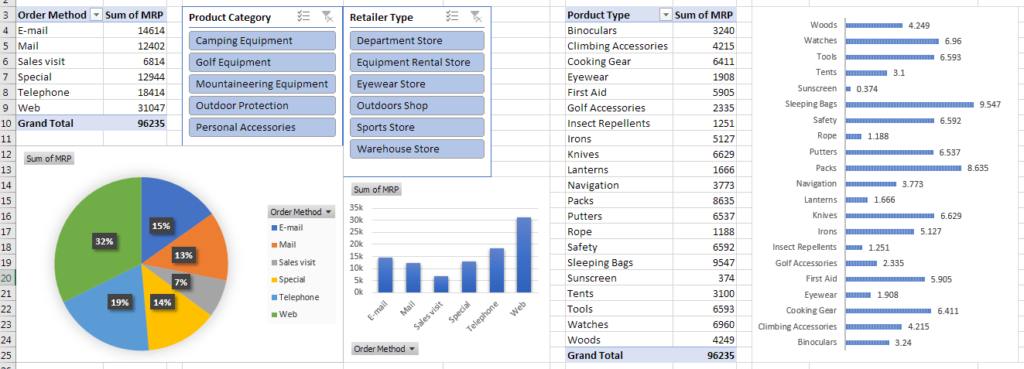Click Product Category slicer header
Screen dimensions: 1024x369
point(230,18)
